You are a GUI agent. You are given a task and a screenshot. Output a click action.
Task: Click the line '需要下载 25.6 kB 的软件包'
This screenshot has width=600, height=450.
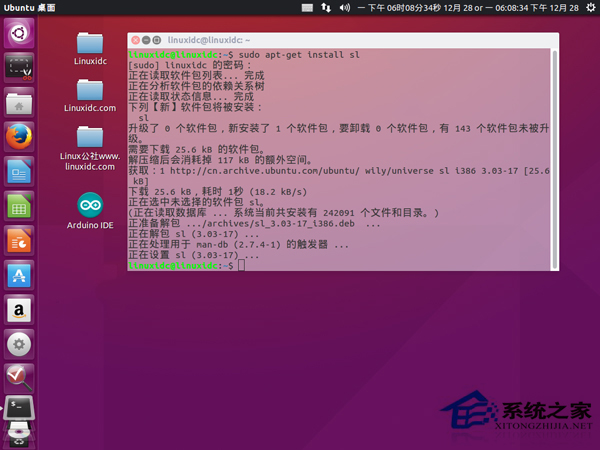point(196,150)
